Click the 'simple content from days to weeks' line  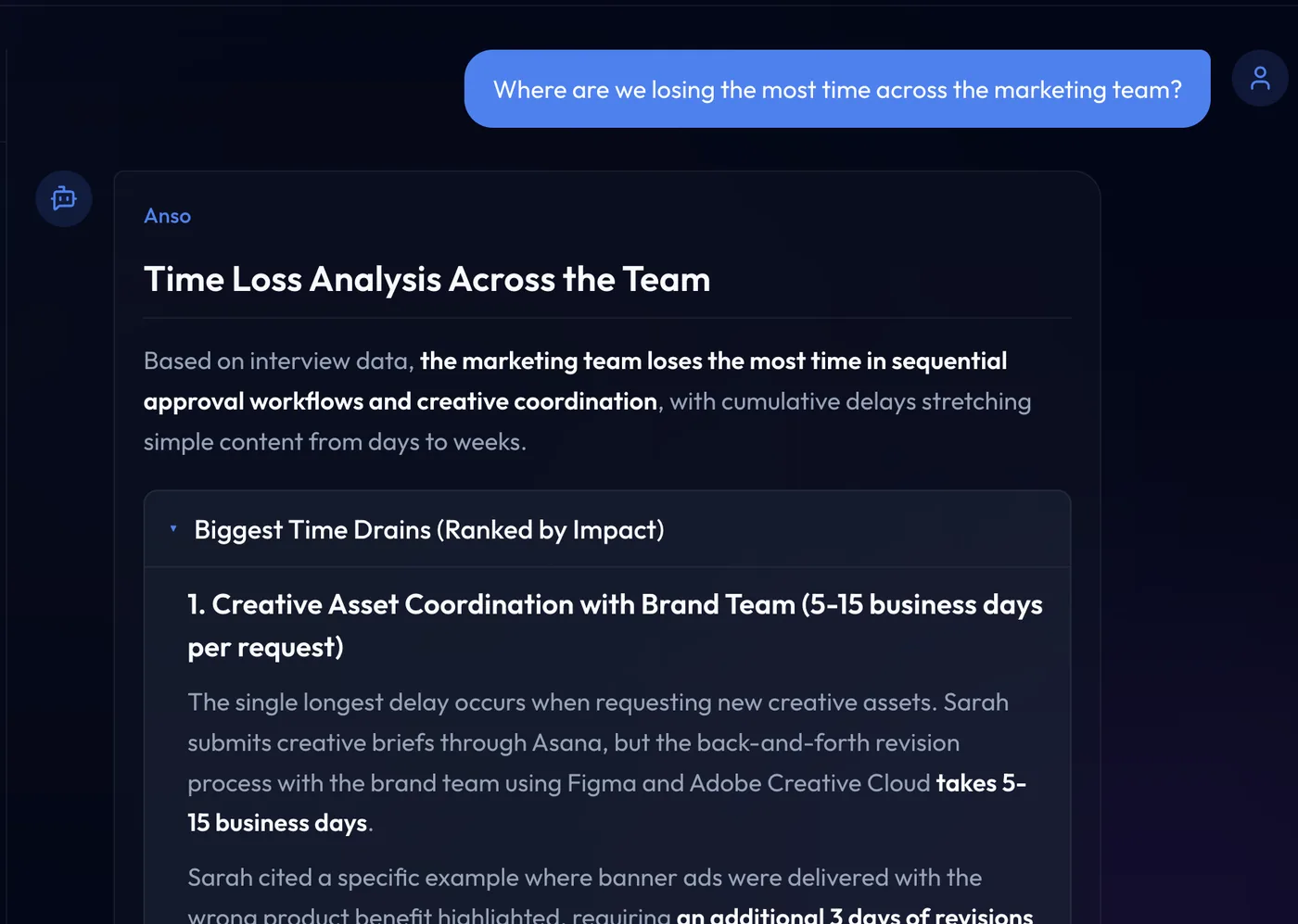(335, 442)
